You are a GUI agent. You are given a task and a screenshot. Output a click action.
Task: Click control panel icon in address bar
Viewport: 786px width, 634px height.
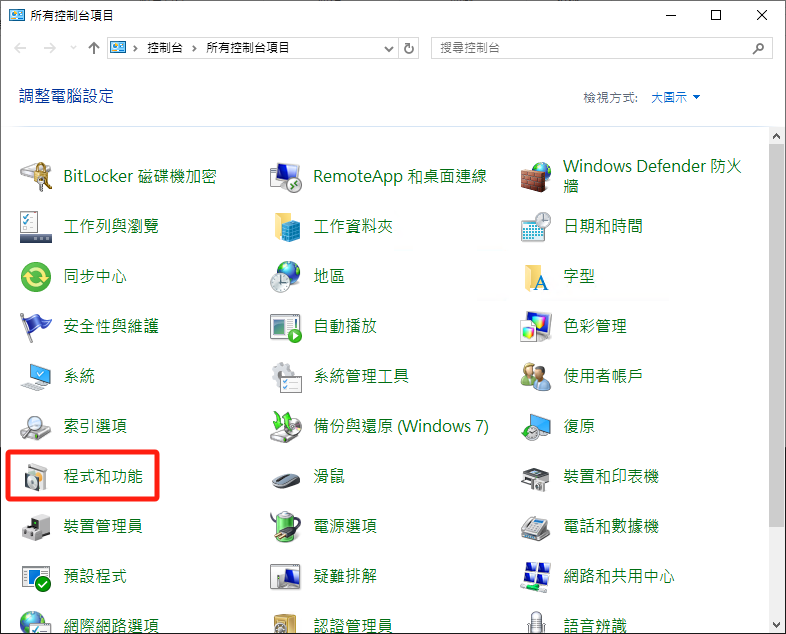pos(118,48)
